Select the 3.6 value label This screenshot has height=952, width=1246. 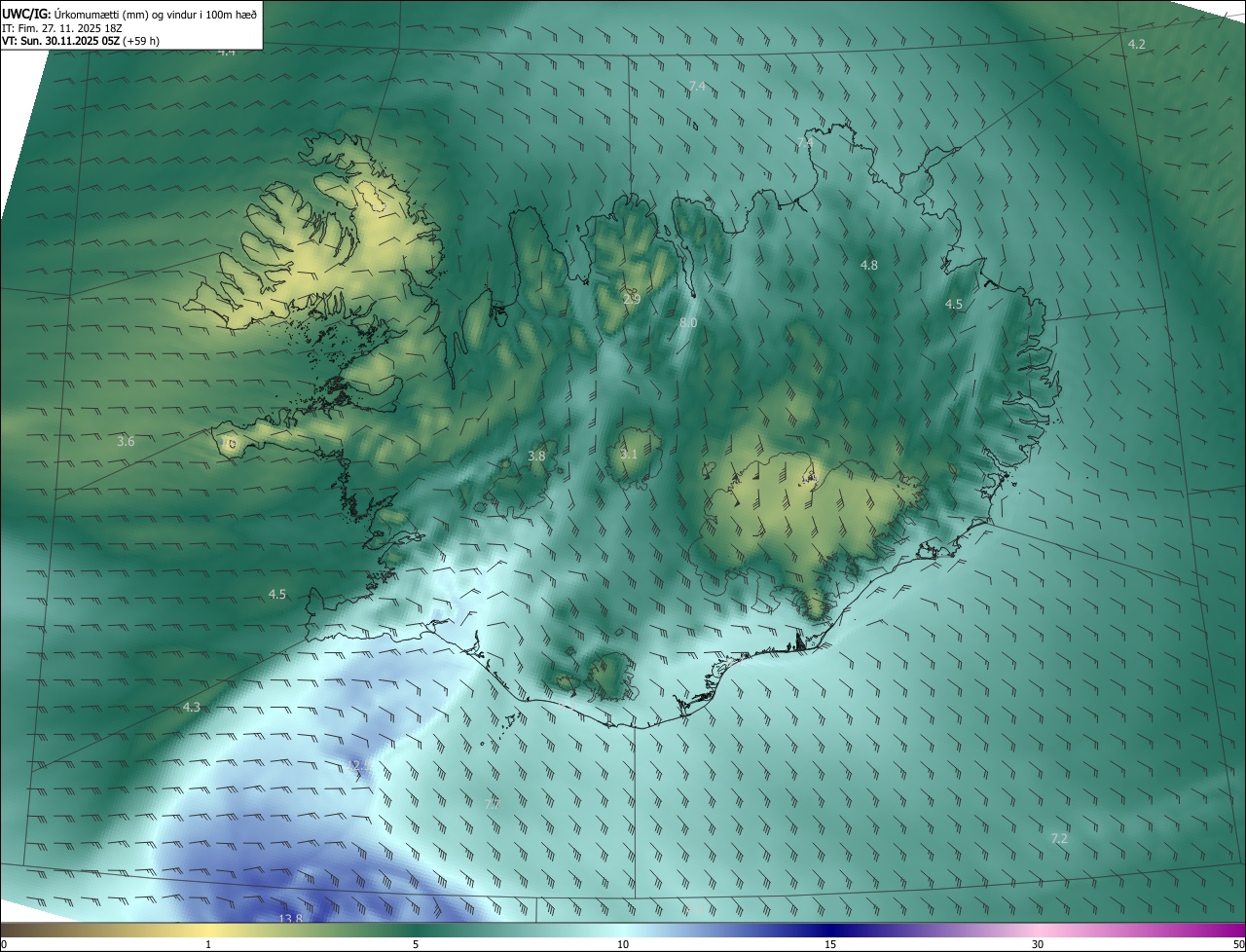tap(126, 442)
